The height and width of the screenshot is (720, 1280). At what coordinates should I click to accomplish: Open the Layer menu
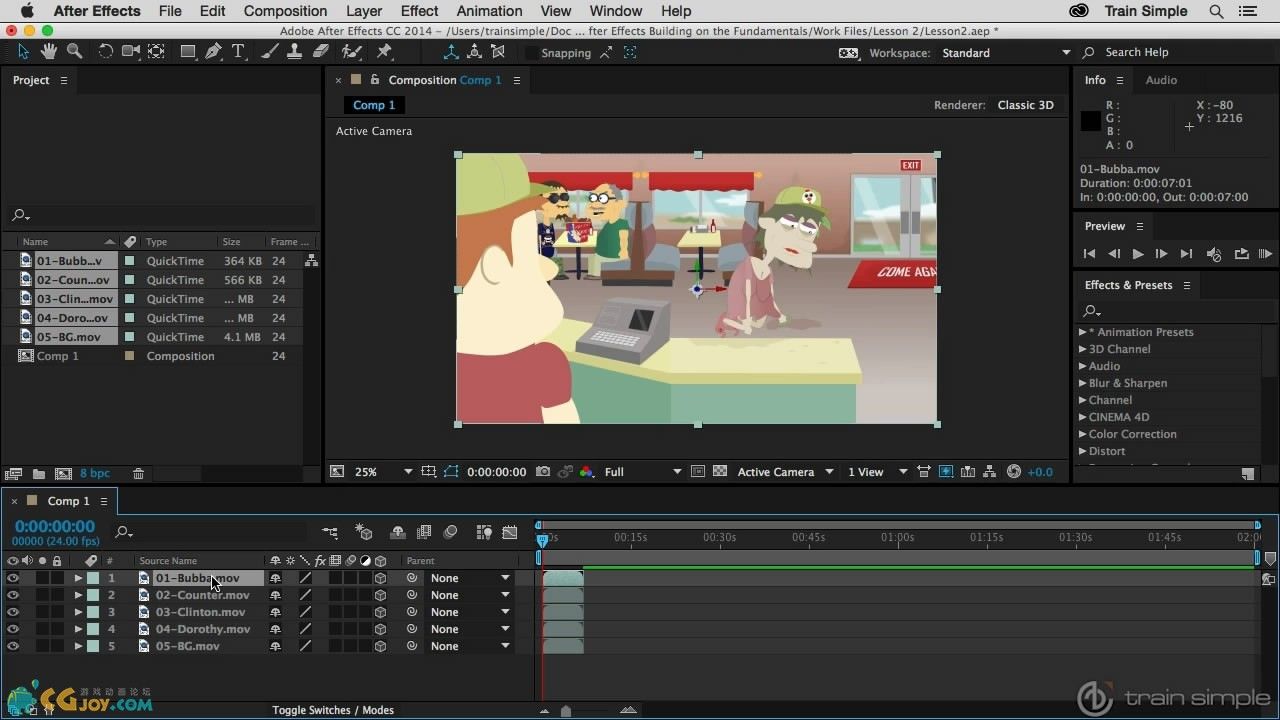tap(364, 11)
